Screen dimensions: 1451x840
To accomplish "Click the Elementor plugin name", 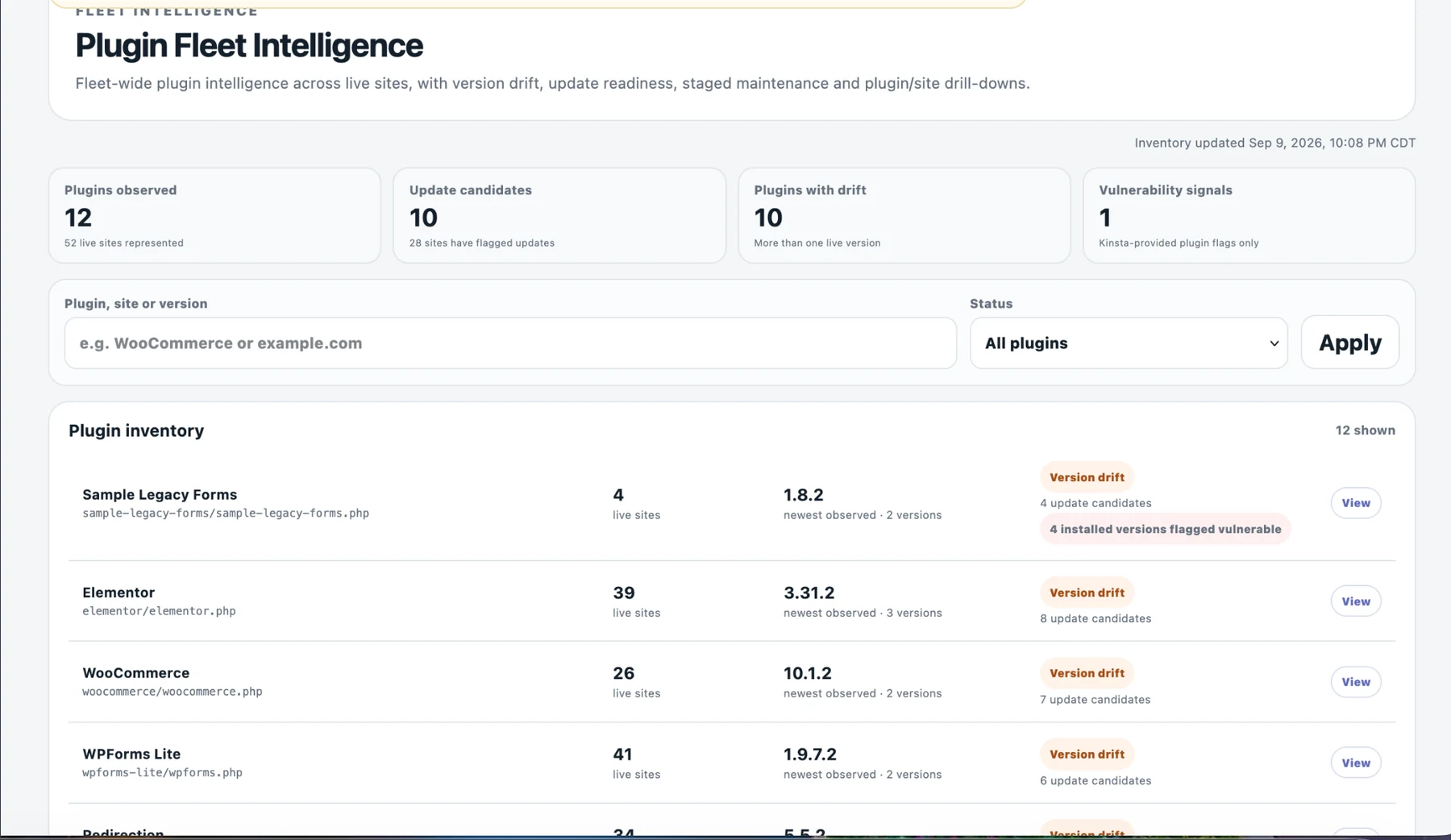I will pos(118,593).
